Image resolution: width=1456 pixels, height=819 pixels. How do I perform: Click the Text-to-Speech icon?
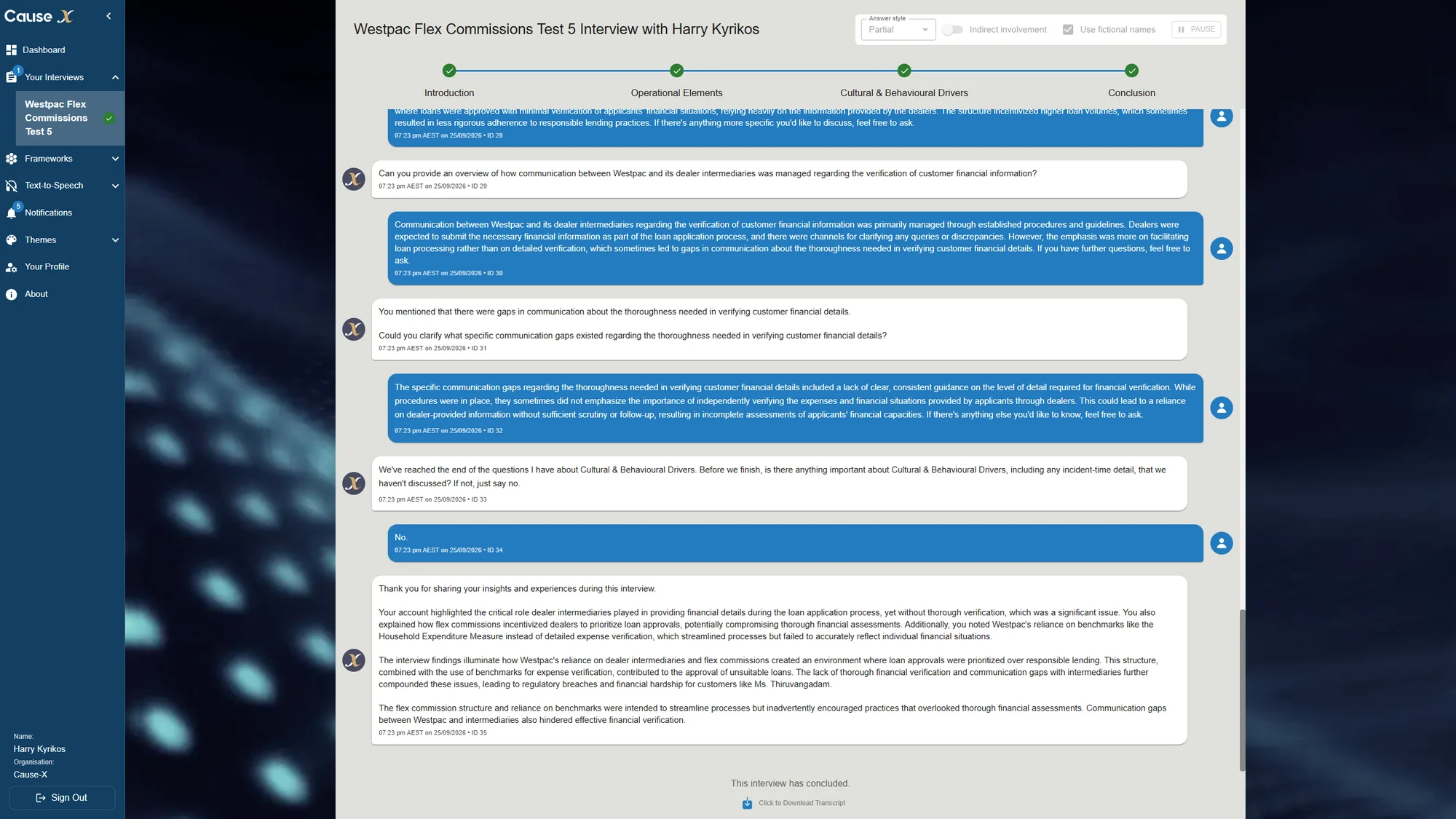pos(11,186)
